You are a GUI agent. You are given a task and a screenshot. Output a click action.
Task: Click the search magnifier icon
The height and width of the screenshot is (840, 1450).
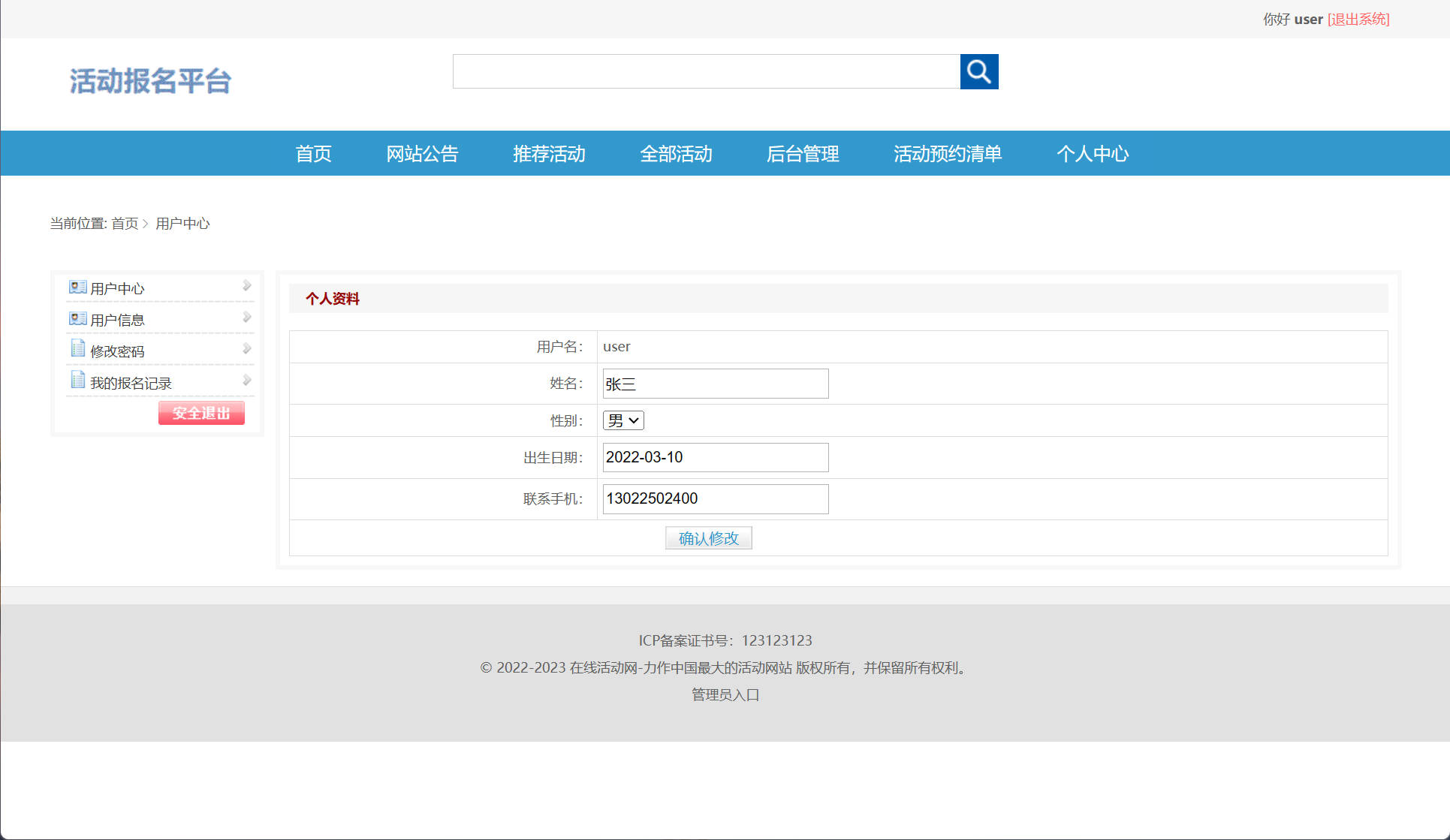tap(978, 71)
